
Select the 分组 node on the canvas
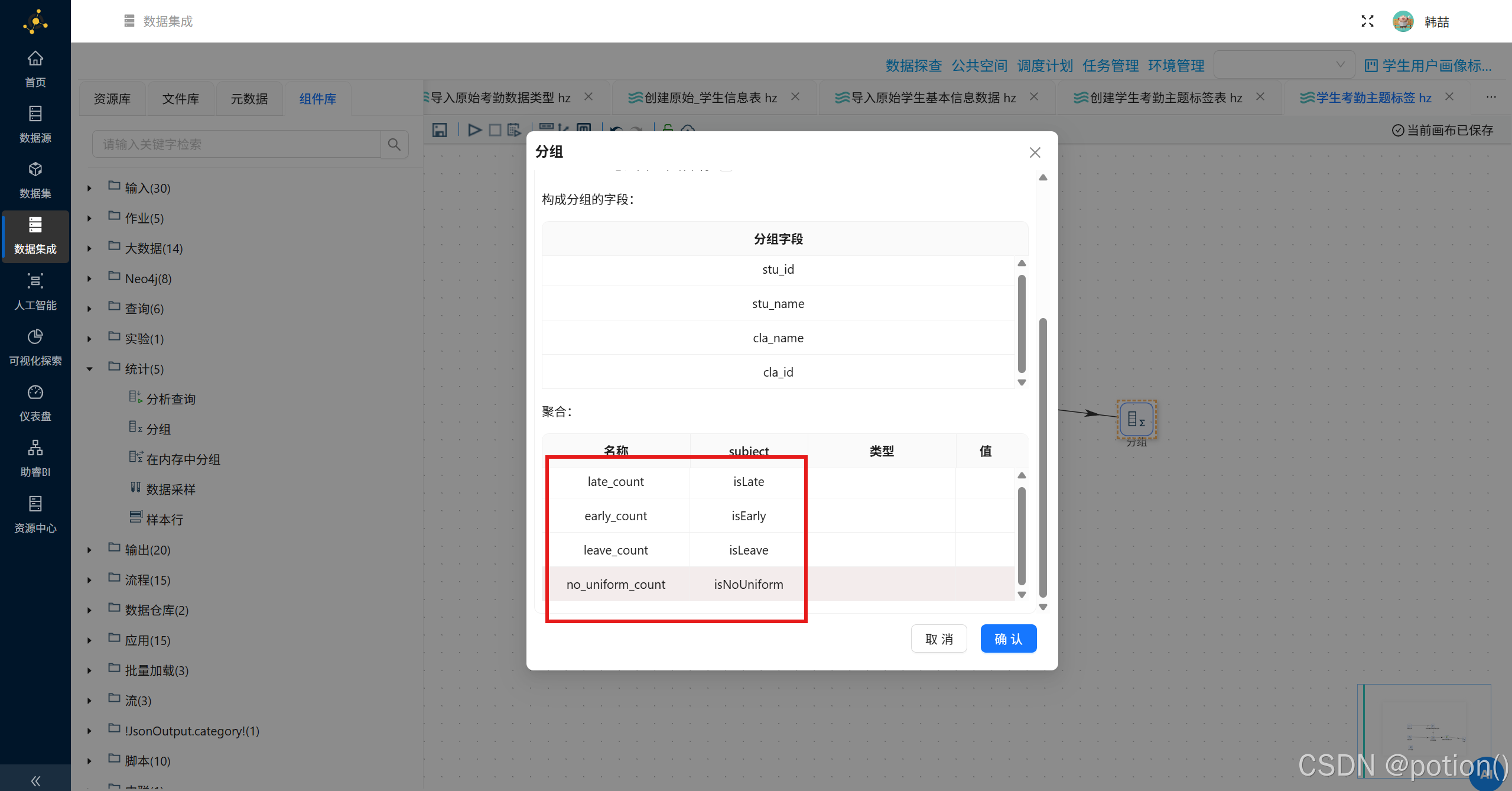pyautogui.click(x=1136, y=419)
